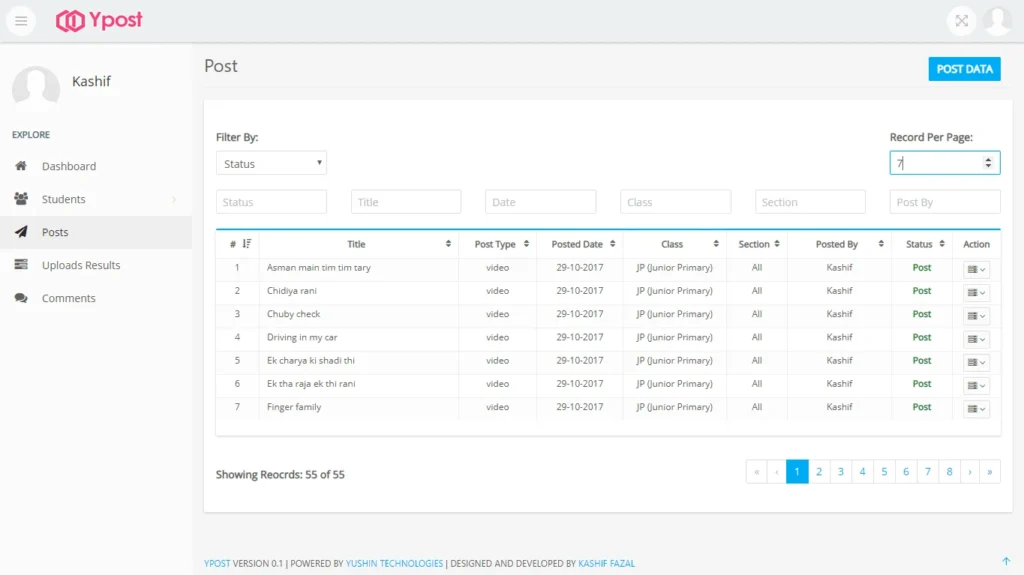Open action dropdown for Finger family row
This screenshot has width=1024, height=575.
(976, 409)
